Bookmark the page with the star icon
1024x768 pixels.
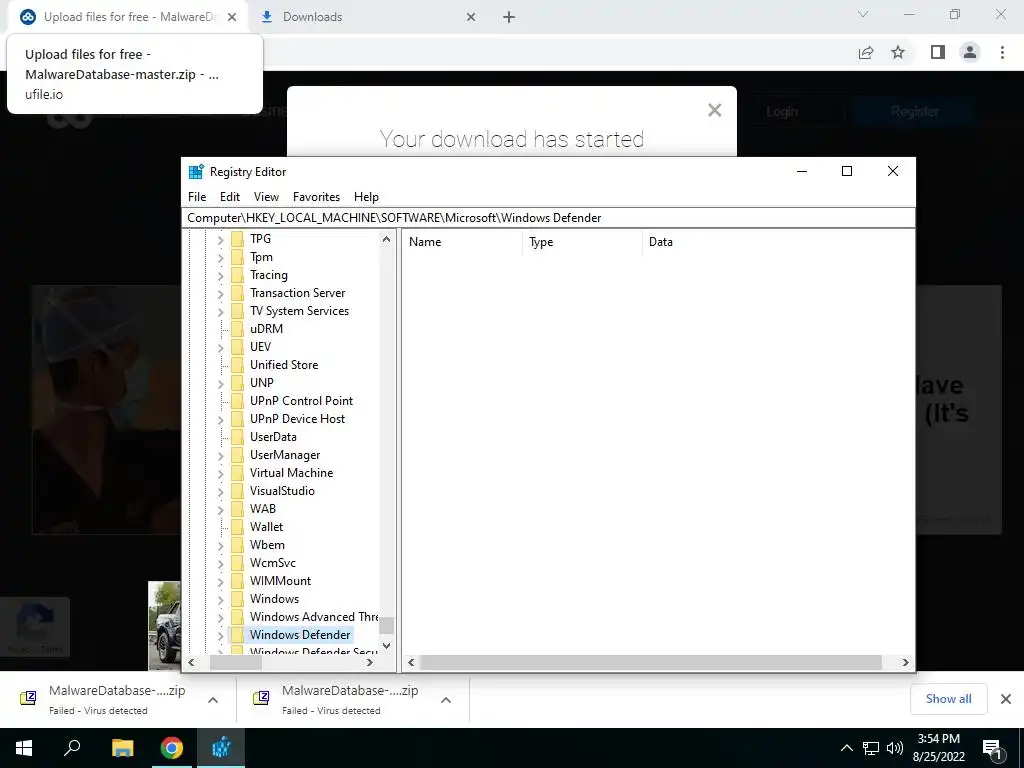click(898, 52)
